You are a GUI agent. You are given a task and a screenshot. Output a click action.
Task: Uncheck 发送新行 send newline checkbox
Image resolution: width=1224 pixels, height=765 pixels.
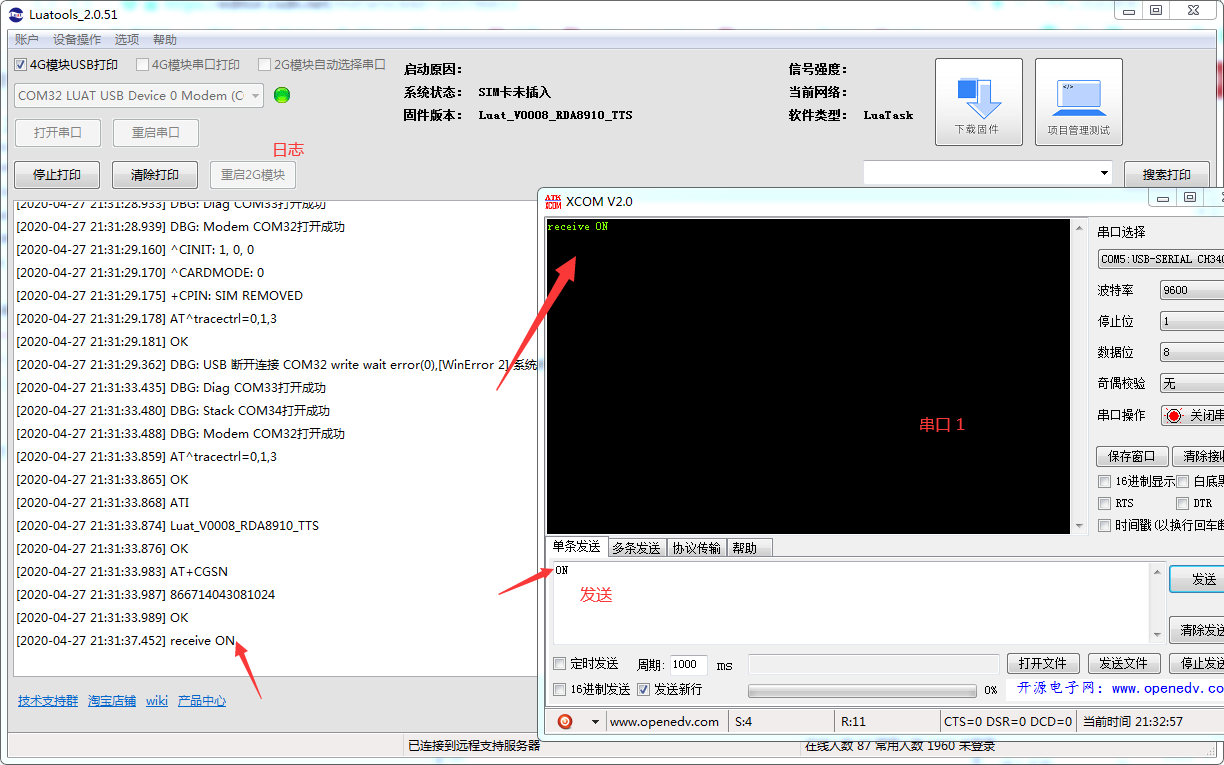pyautogui.click(x=643, y=690)
